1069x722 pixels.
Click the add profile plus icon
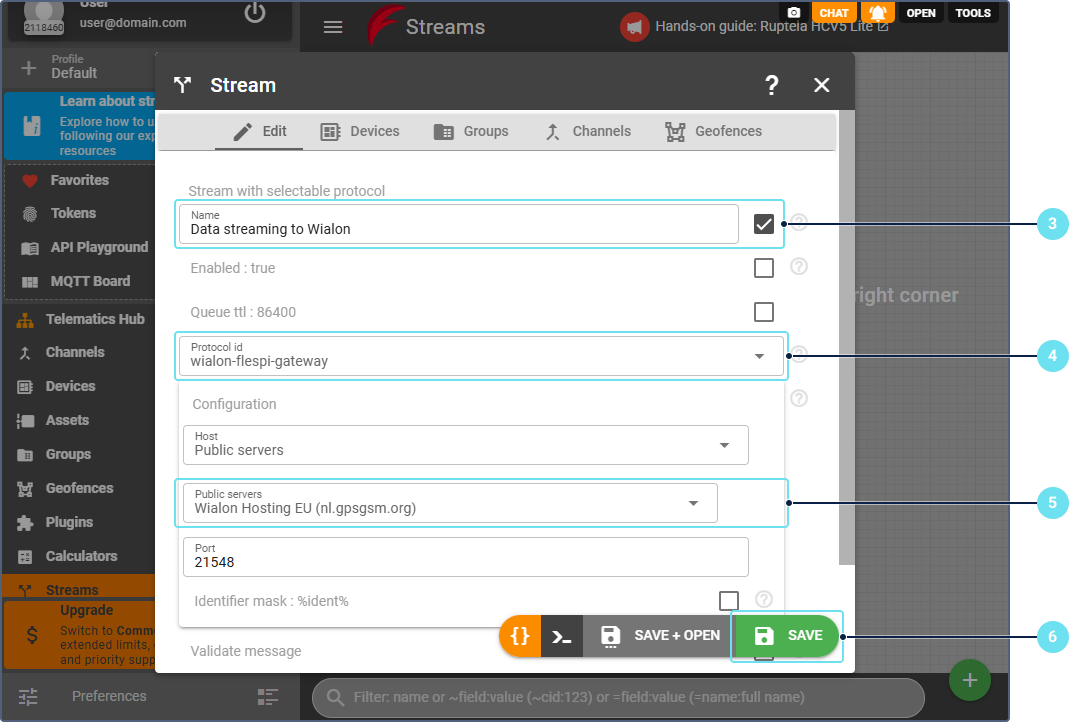point(29,67)
